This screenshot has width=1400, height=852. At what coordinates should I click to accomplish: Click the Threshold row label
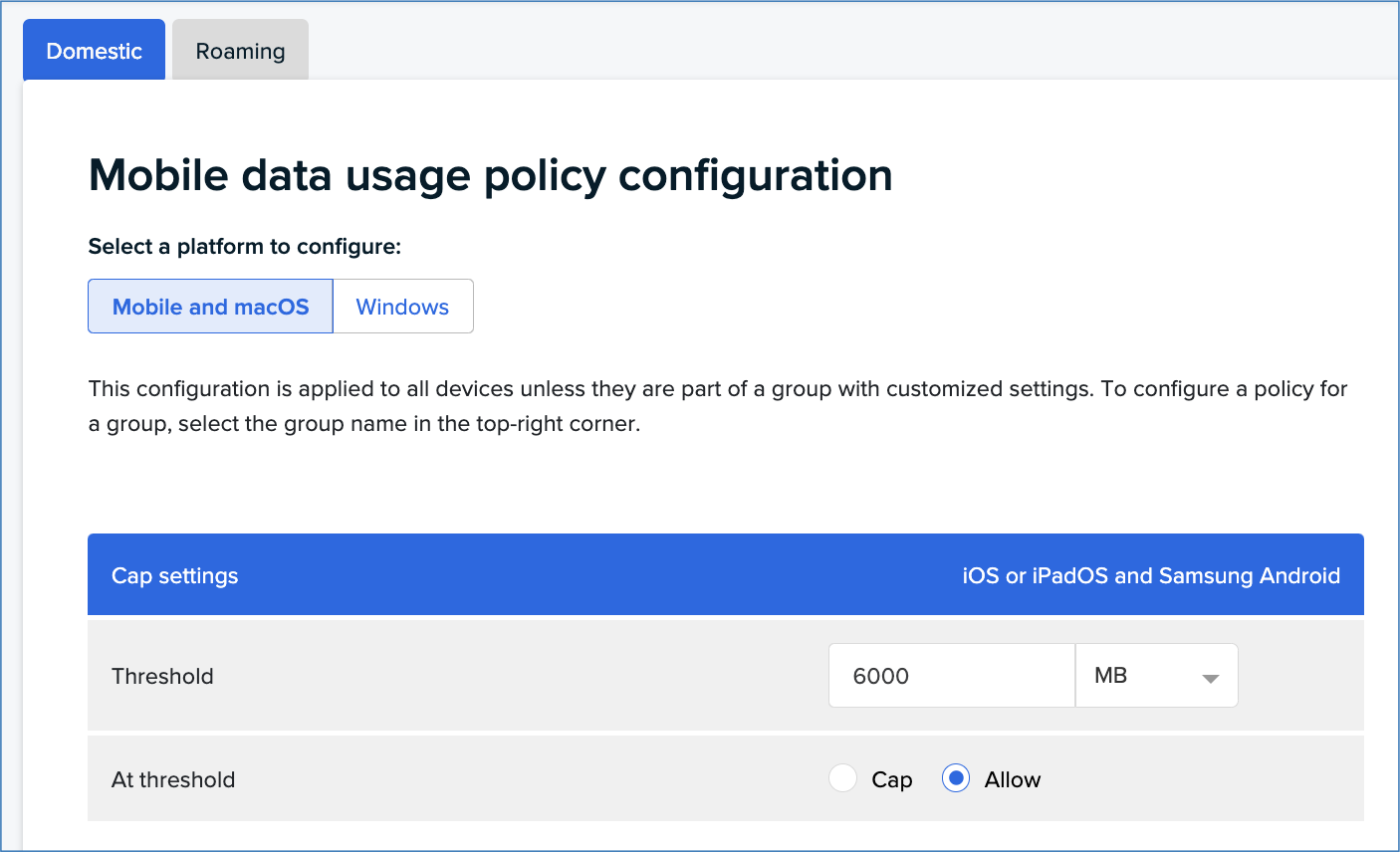click(162, 676)
